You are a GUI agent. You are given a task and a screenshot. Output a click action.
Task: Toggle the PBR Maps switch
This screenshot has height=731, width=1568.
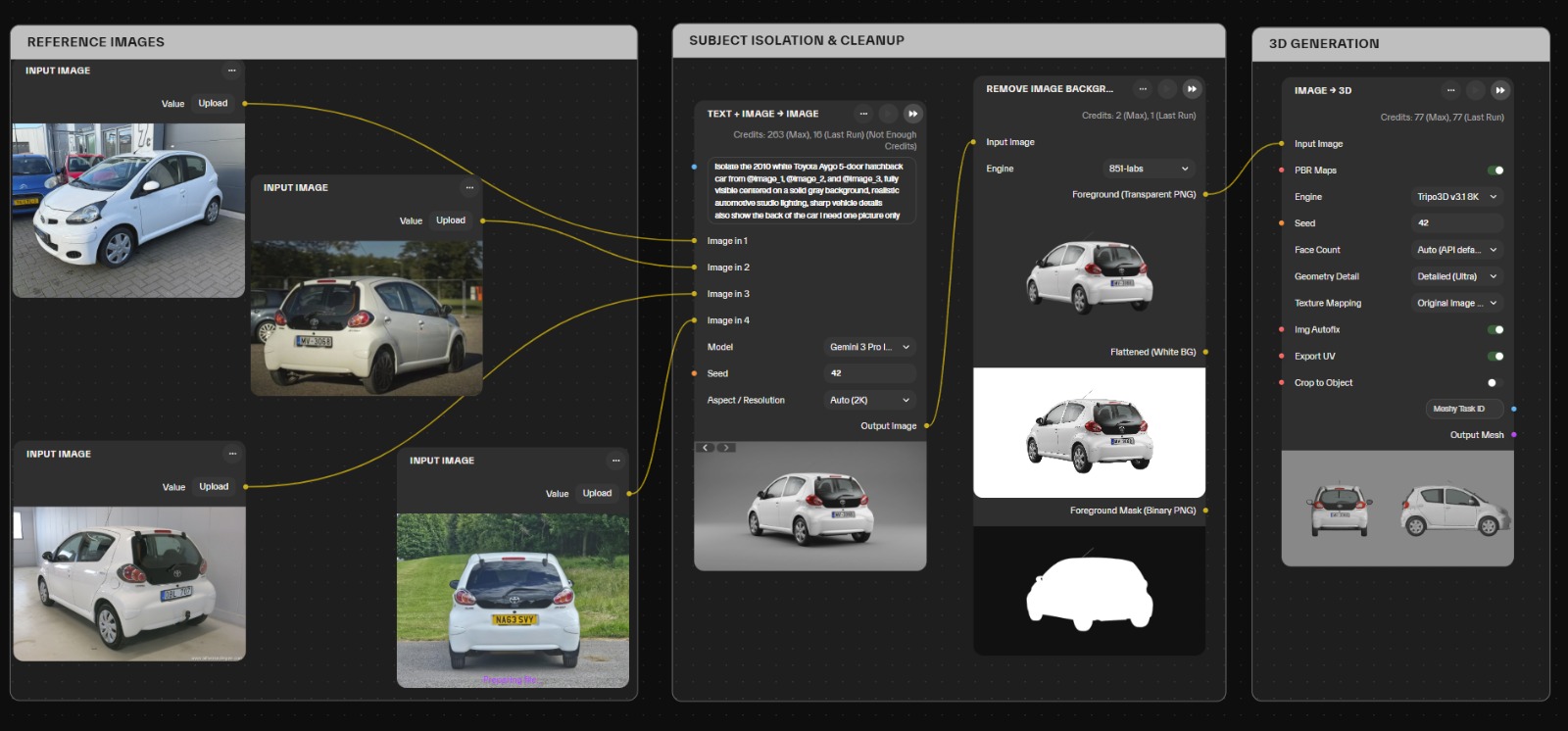point(1495,171)
